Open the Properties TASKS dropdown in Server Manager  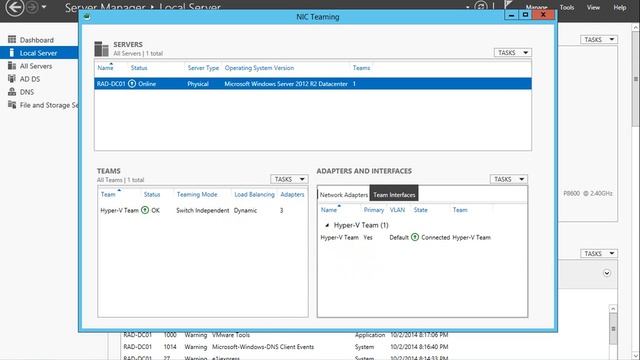pyautogui.click(x=598, y=39)
